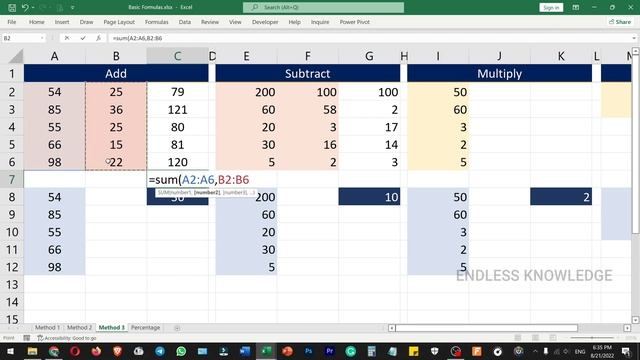
Task: Switch to the Home ribbon tab
Action: pyautogui.click(x=37, y=22)
